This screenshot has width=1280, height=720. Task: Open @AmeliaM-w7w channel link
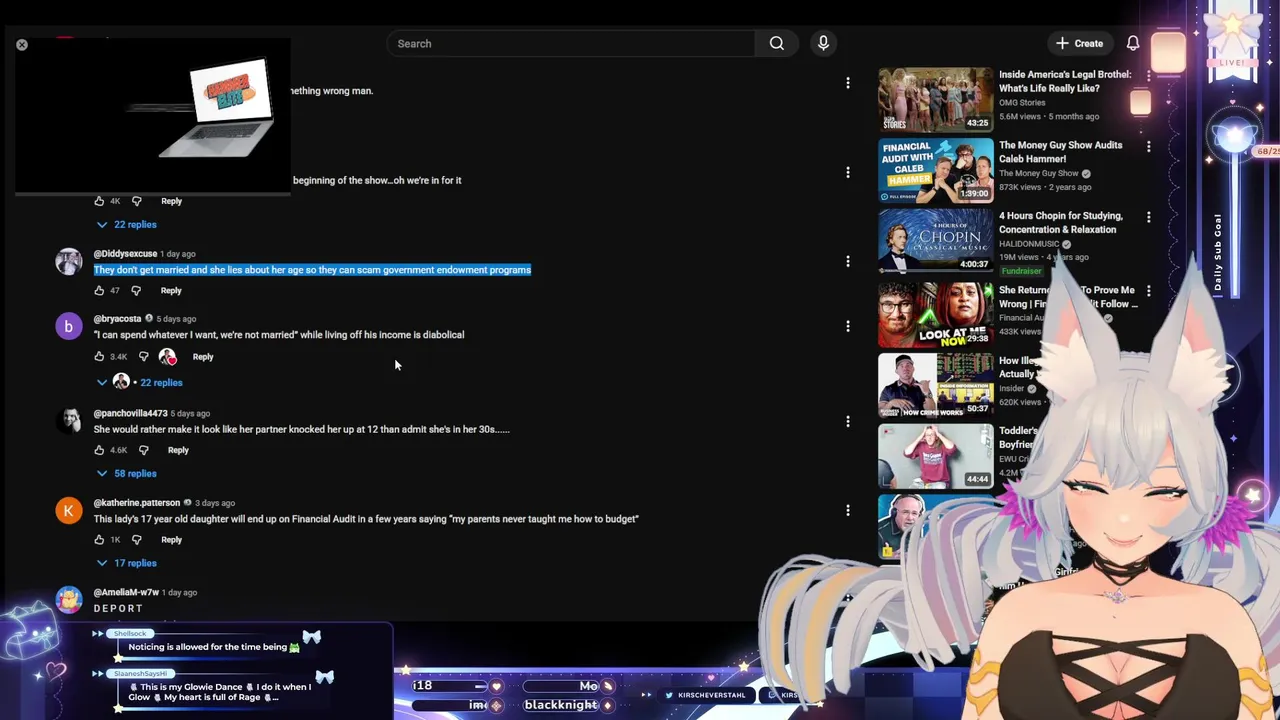pyautogui.click(x=126, y=592)
